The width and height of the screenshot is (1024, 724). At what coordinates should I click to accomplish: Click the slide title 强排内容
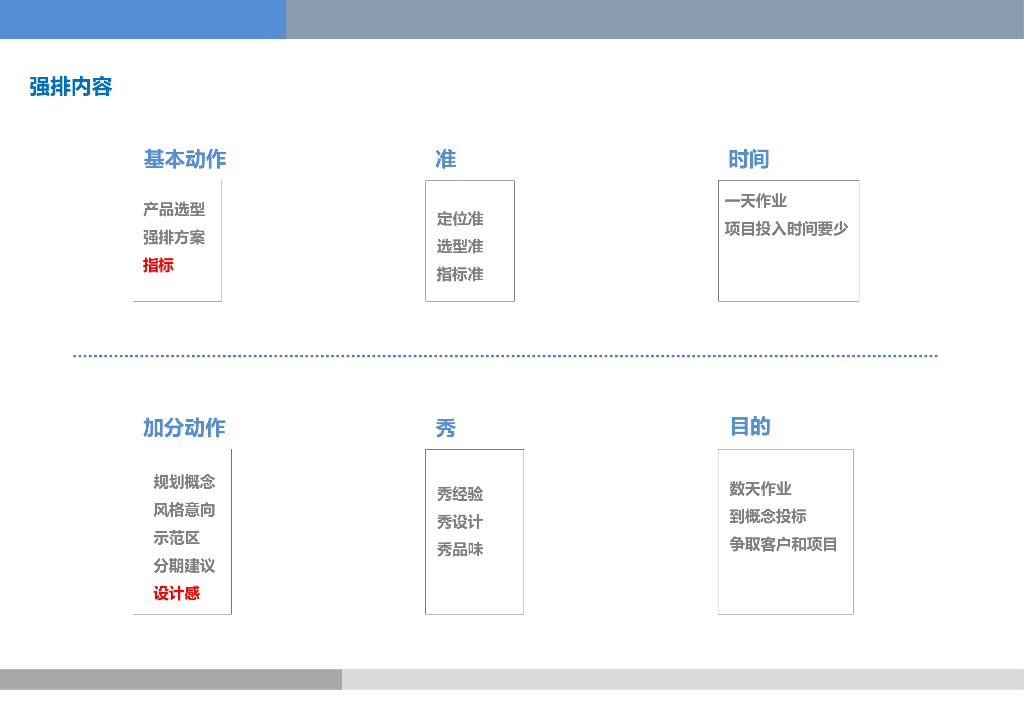[x=71, y=87]
